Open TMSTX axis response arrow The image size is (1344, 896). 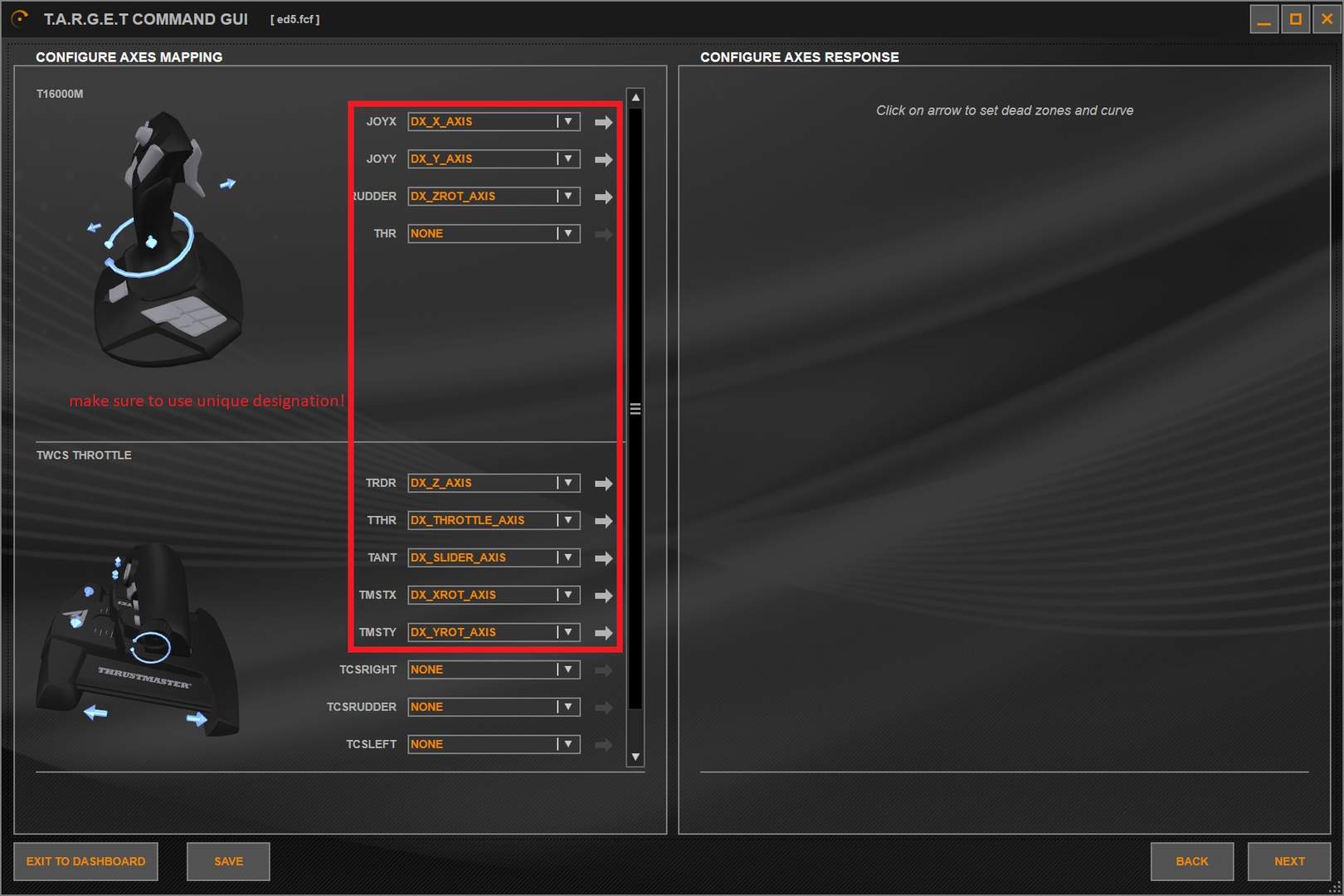603,595
